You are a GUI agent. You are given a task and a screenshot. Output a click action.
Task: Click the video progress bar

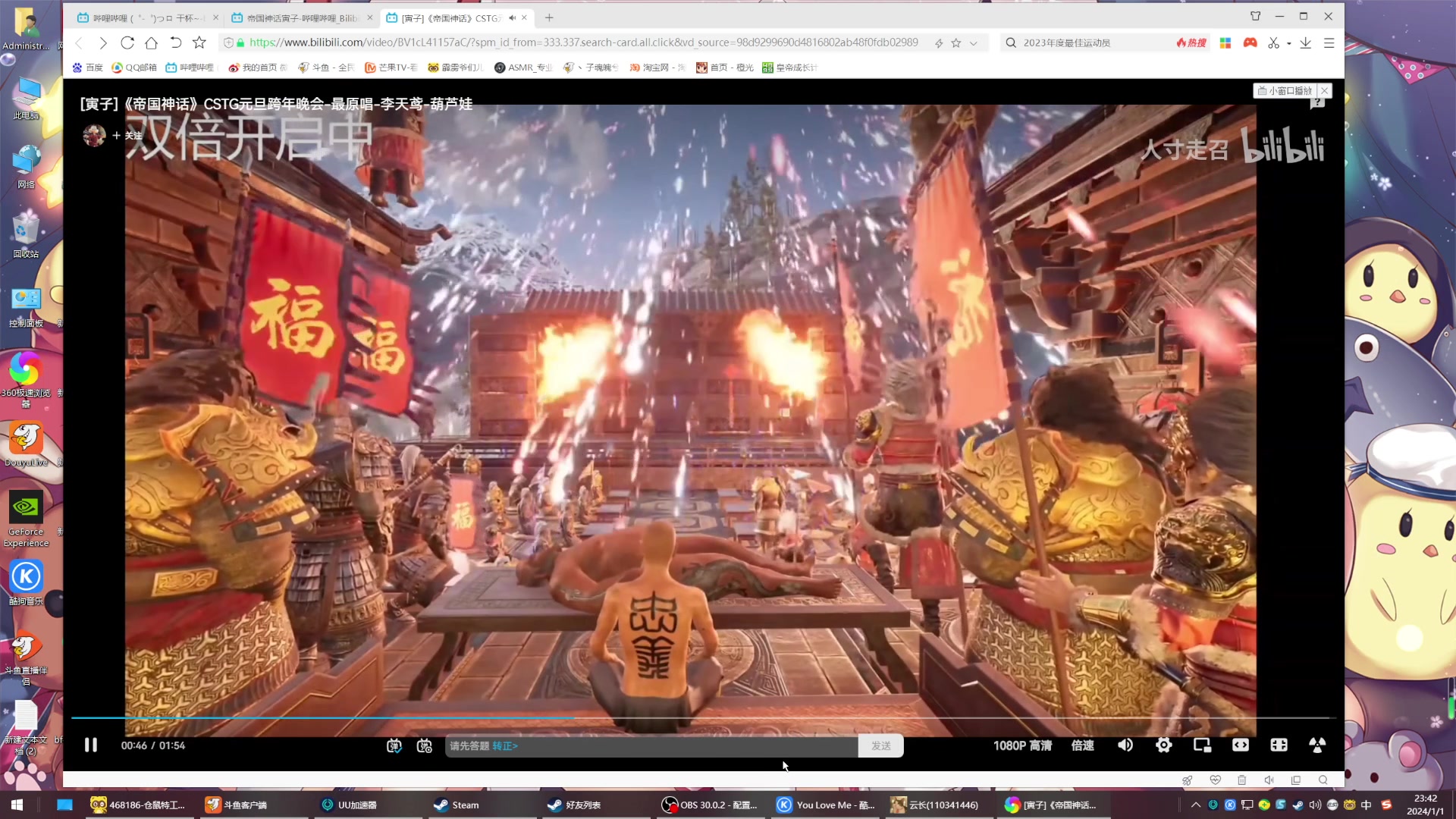pyautogui.click(x=682, y=717)
